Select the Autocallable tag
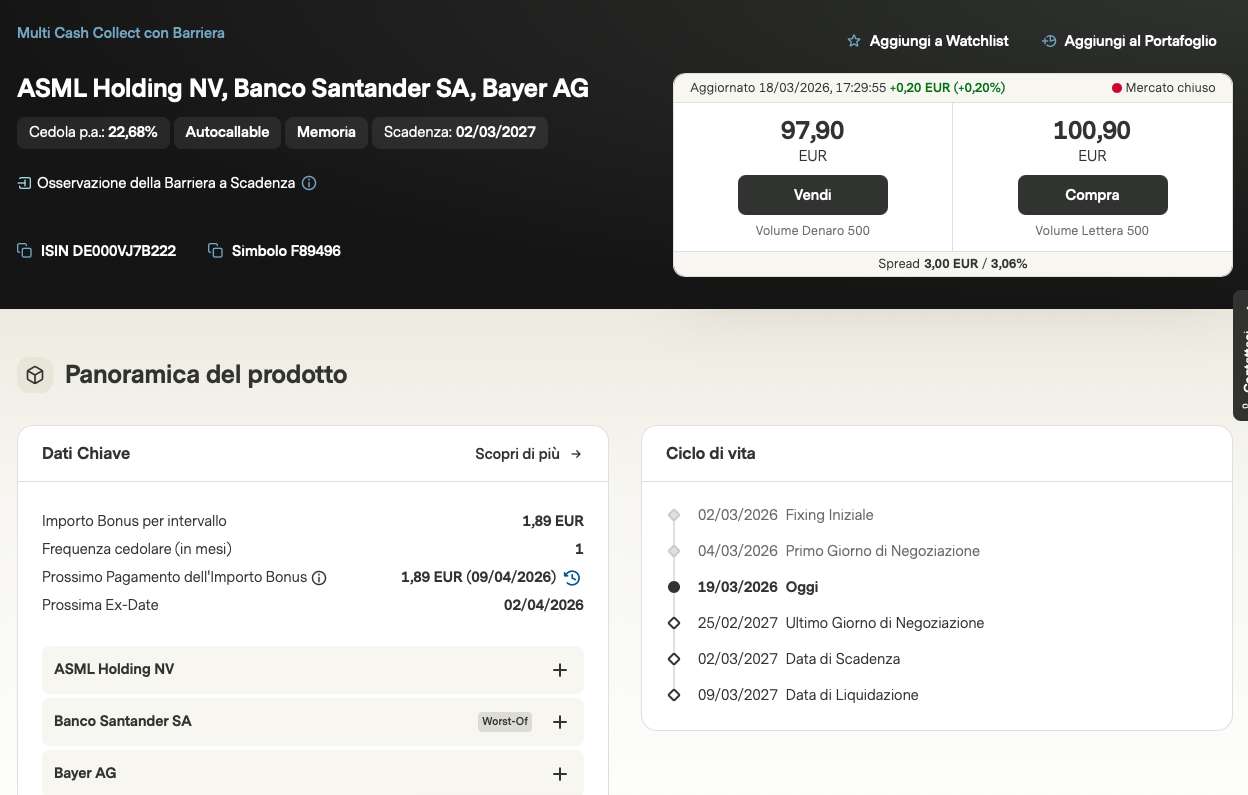Screen dimensions: 1248x795 point(227,132)
